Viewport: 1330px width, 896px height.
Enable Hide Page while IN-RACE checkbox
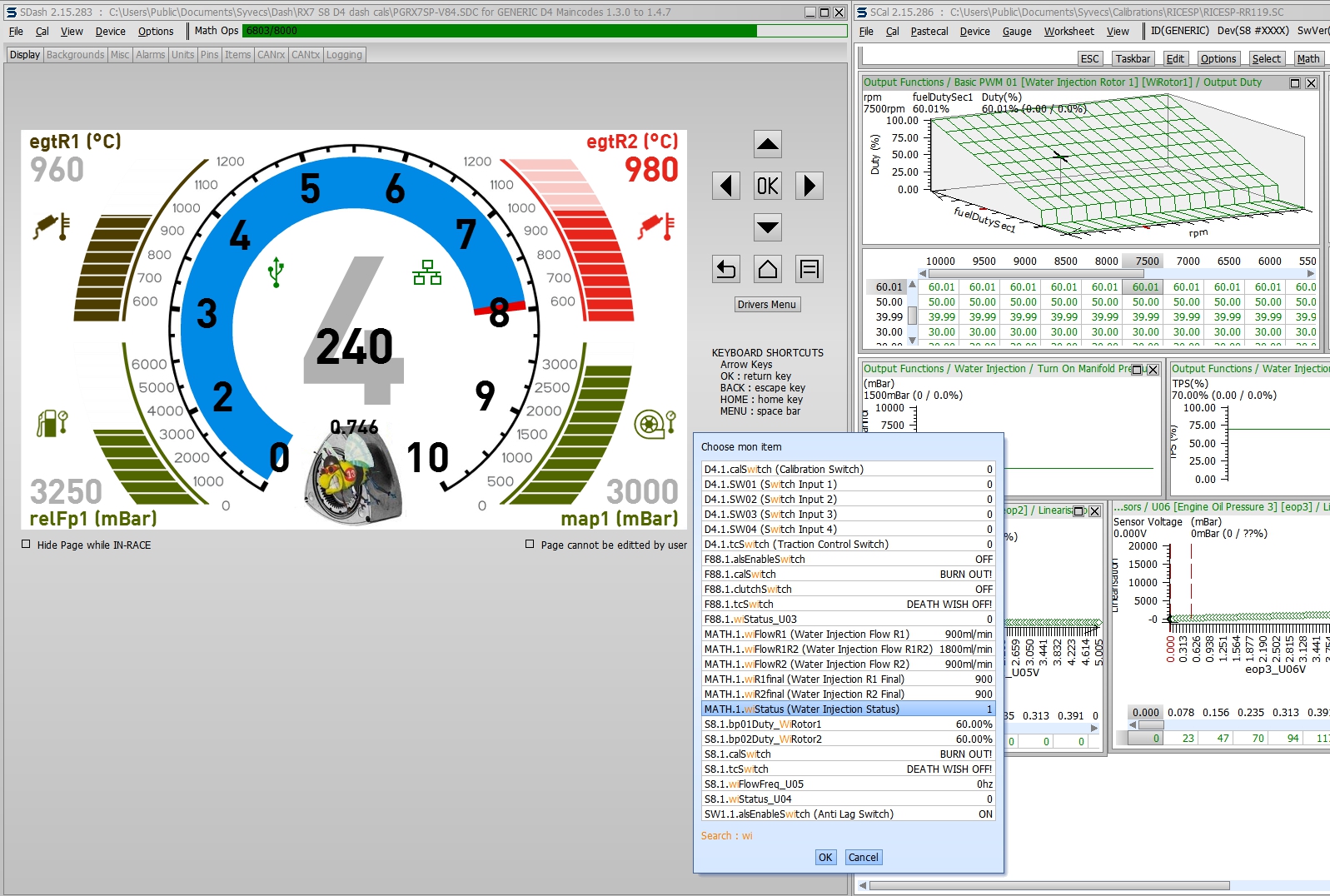(26, 545)
